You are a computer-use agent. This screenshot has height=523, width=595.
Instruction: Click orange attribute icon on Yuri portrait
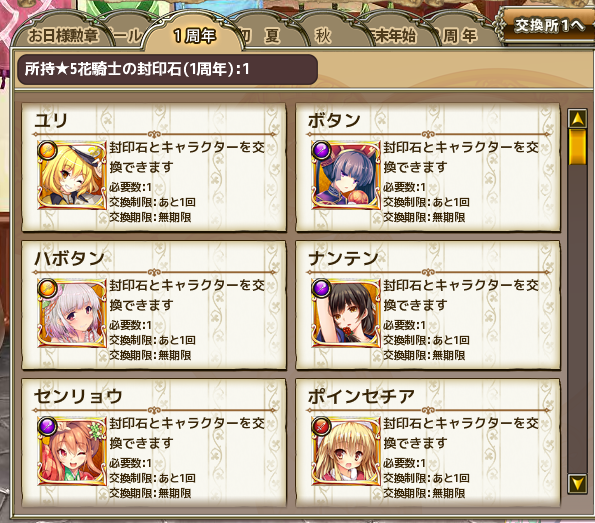(x=47, y=150)
